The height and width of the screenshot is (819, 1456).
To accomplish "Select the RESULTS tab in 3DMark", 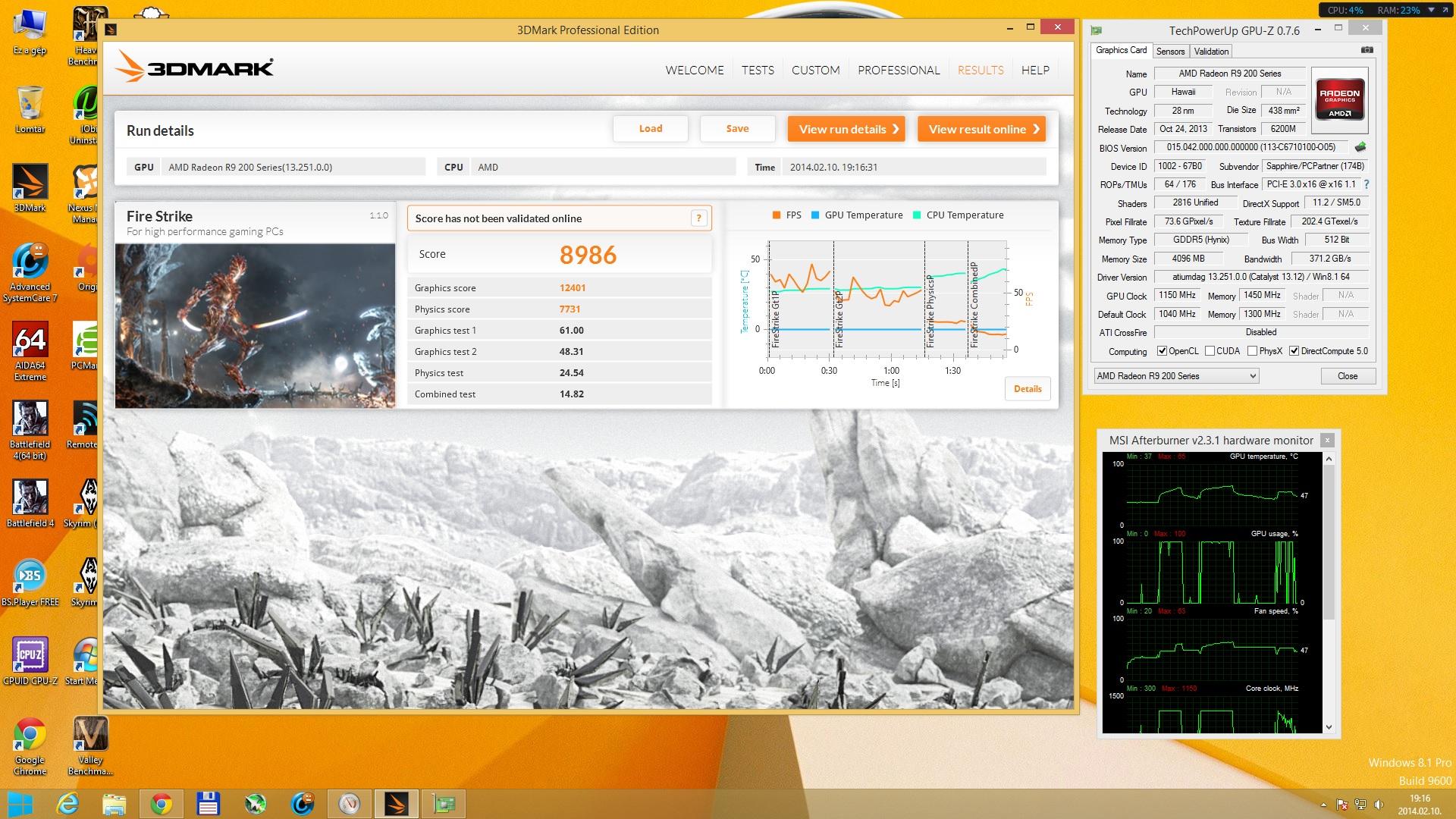I will (981, 70).
